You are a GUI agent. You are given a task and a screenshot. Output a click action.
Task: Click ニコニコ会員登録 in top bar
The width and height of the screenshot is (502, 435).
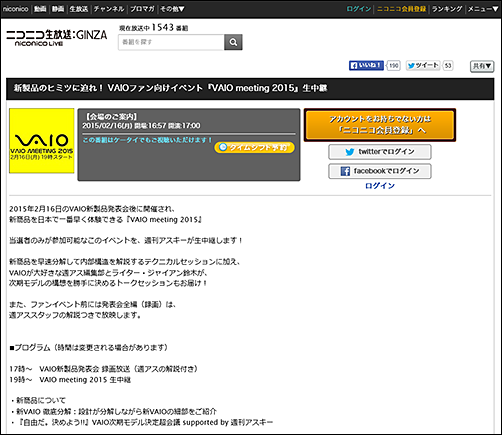pyautogui.click(x=402, y=9)
